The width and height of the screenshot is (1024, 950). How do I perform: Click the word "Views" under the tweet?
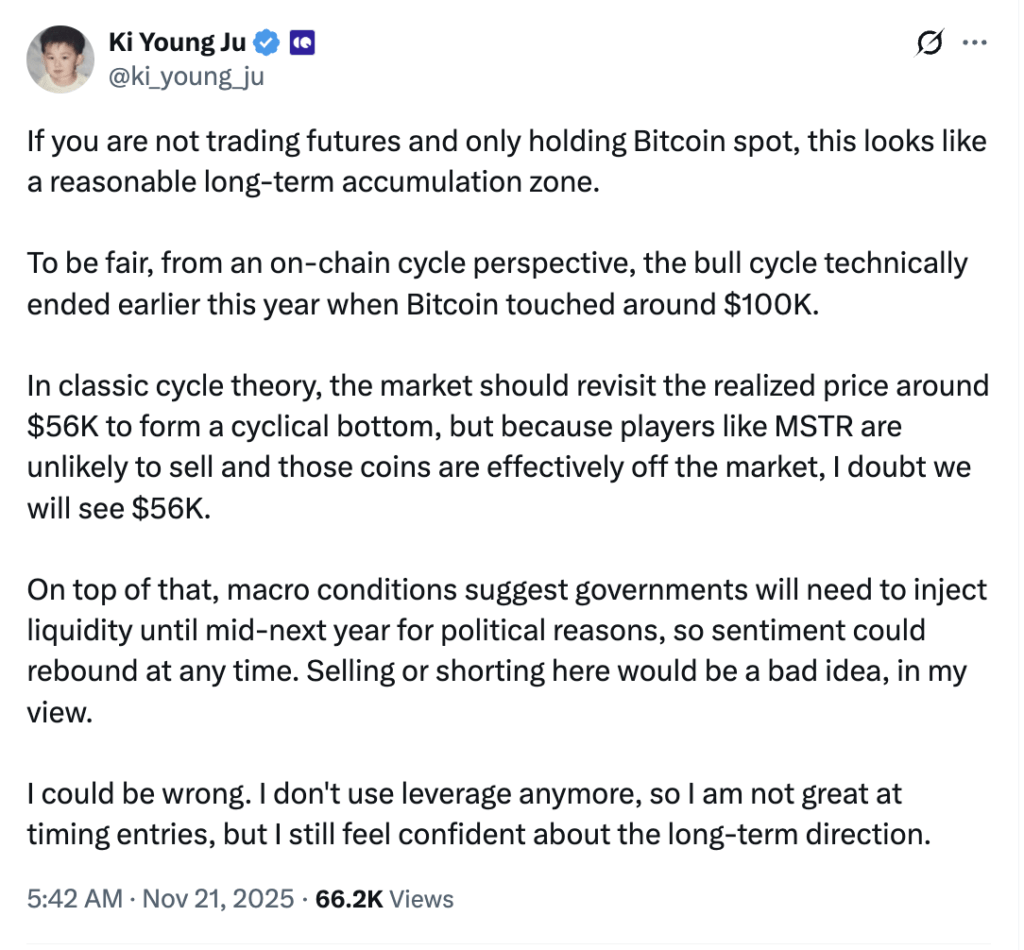point(421,899)
